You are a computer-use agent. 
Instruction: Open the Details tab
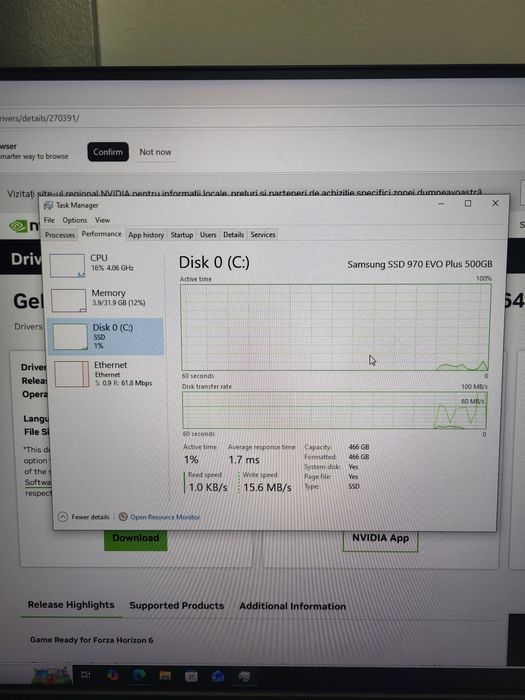pyautogui.click(x=233, y=235)
